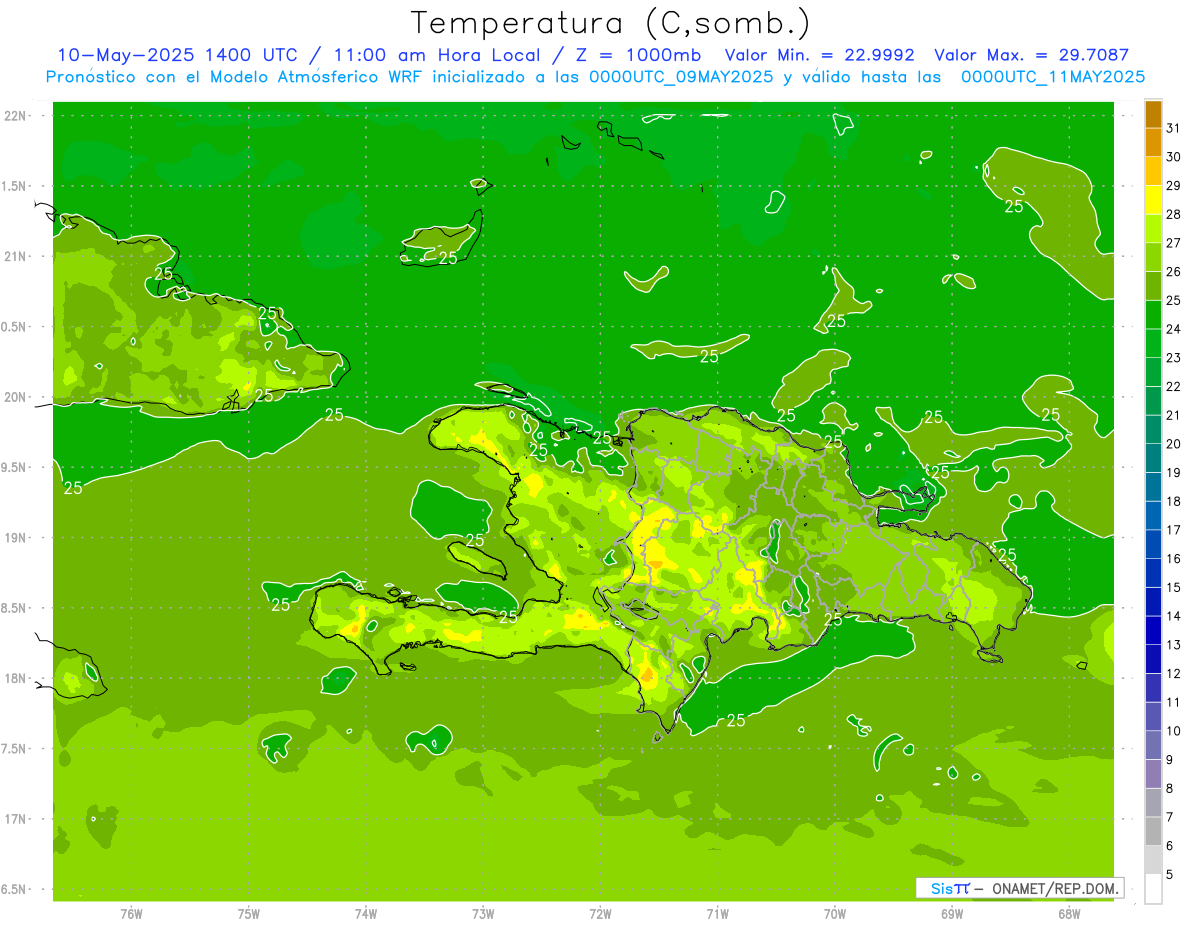
Task: Click the '22' label on the color scale
Action: (1174, 386)
